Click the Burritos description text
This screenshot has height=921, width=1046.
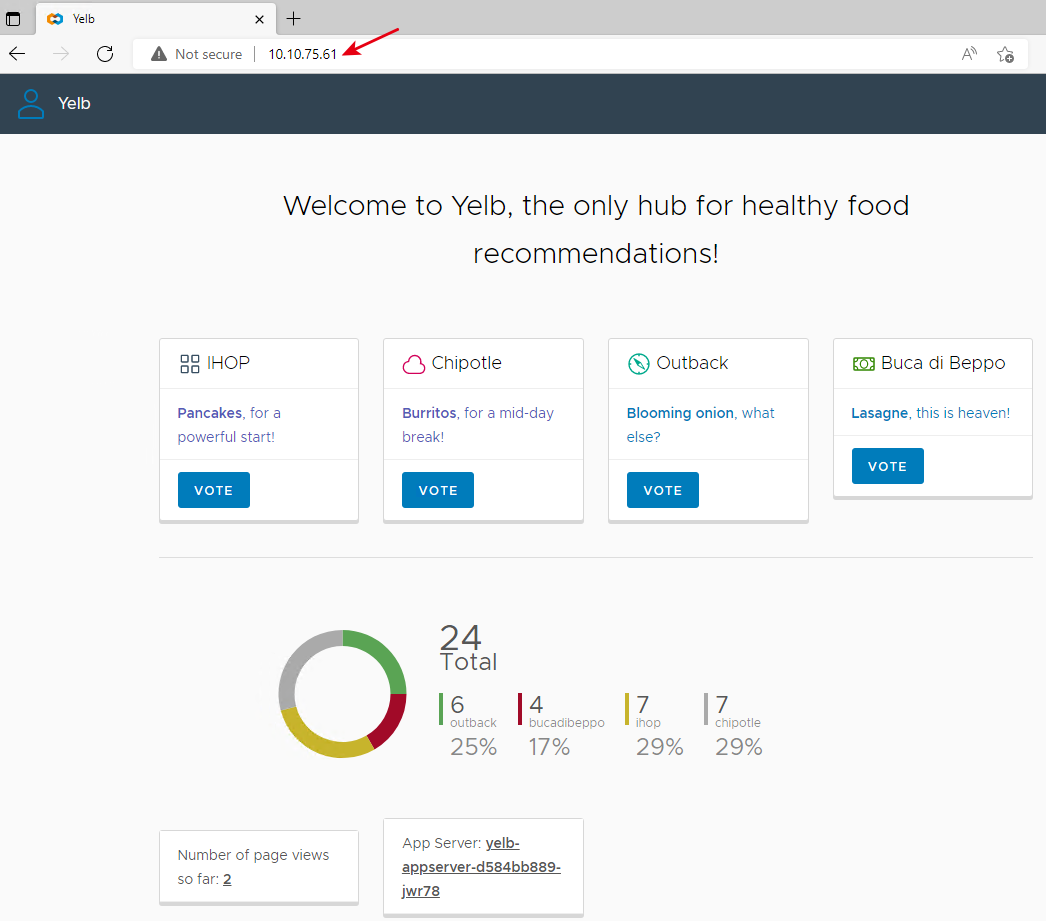coord(478,425)
